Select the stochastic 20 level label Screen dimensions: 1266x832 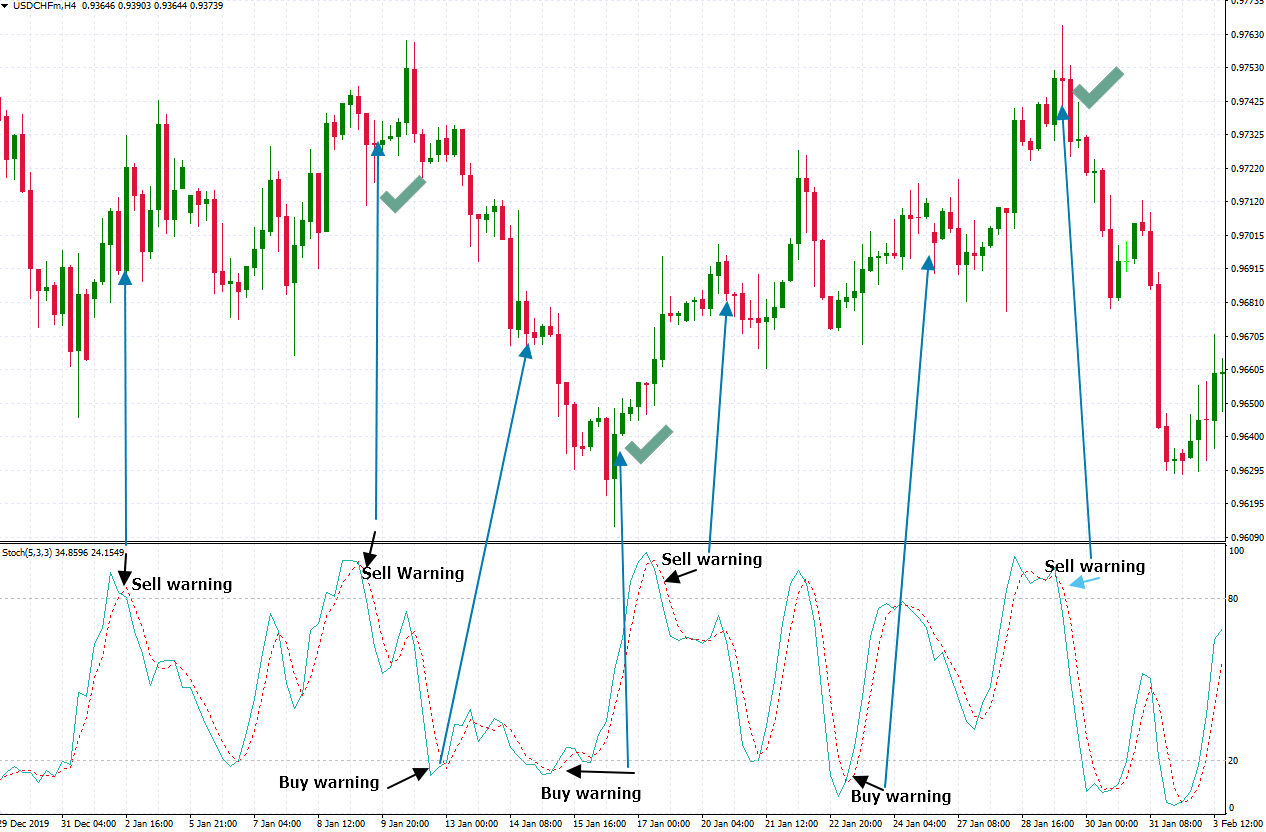pos(1234,761)
